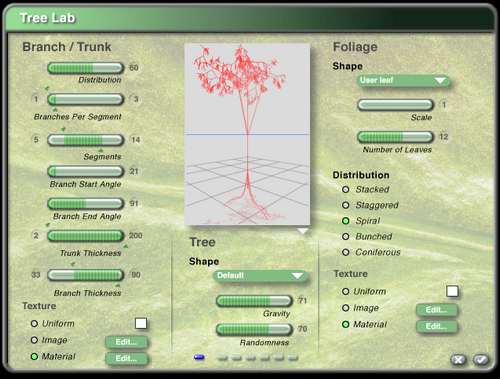Select Bunched foliage distribution
This screenshot has width=500, height=379.
[x=346, y=236]
